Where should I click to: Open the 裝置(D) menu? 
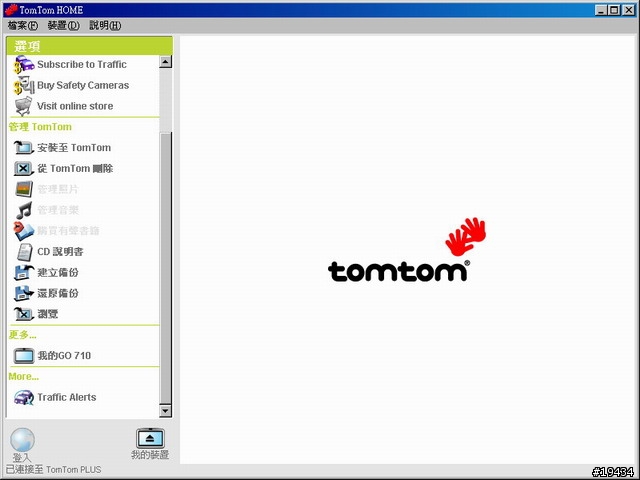click(x=63, y=26)
